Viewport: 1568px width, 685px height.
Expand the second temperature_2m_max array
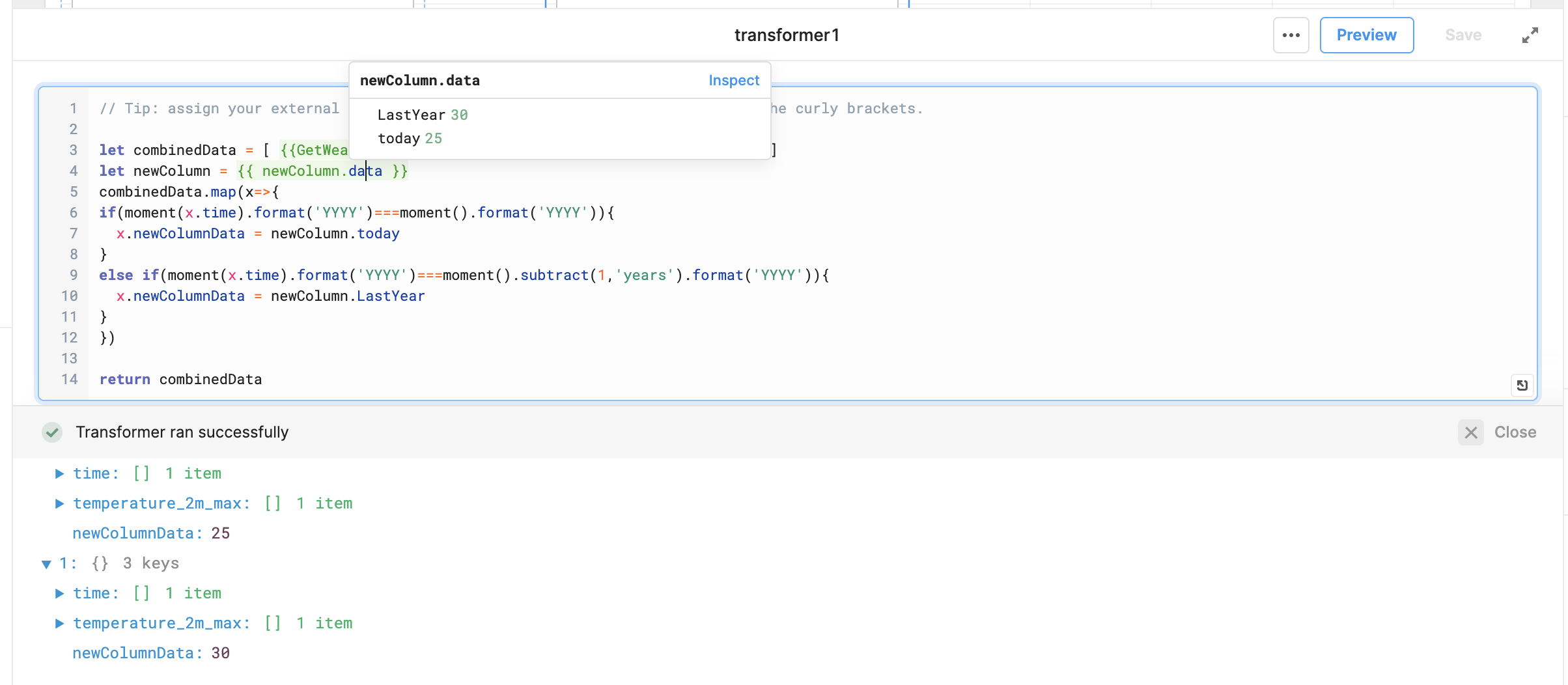pos(59,623)
